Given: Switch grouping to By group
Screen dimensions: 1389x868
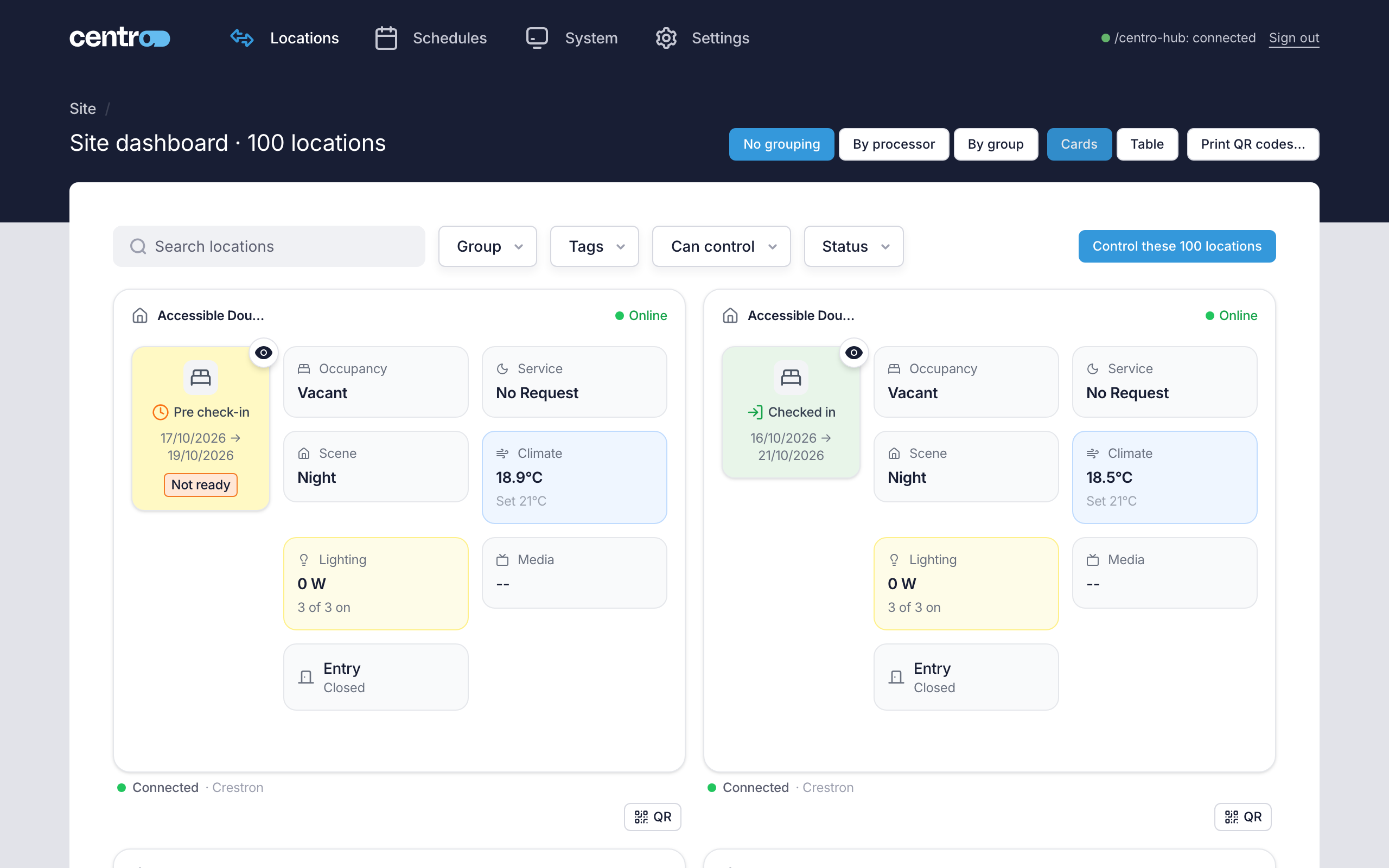Looking at the screenshot, I should (x=995, y=144).
